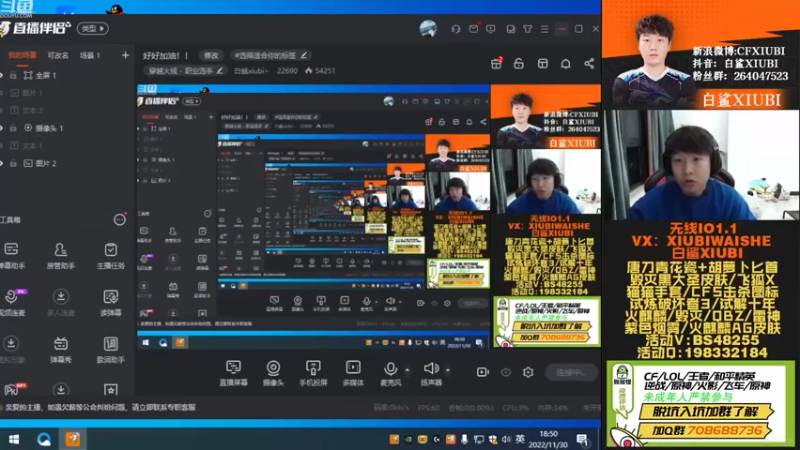Click the 修改 title edit button
The image size is (800, 450).
pos(211,55)
